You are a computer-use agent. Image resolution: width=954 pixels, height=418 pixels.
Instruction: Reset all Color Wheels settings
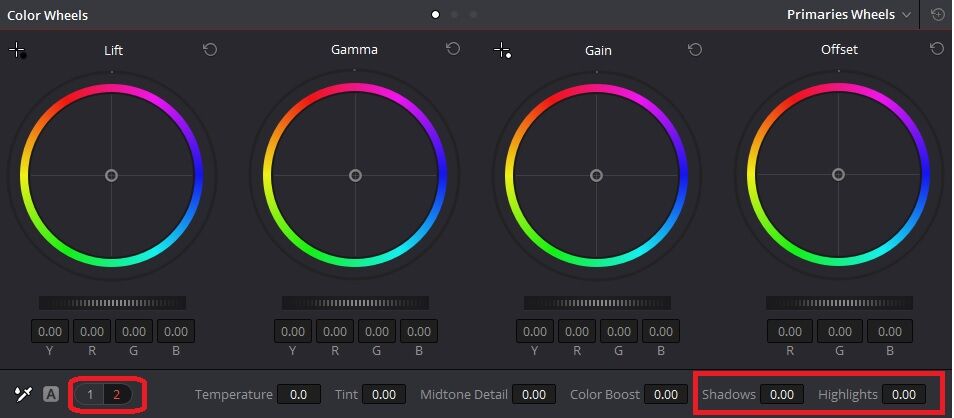938,15
